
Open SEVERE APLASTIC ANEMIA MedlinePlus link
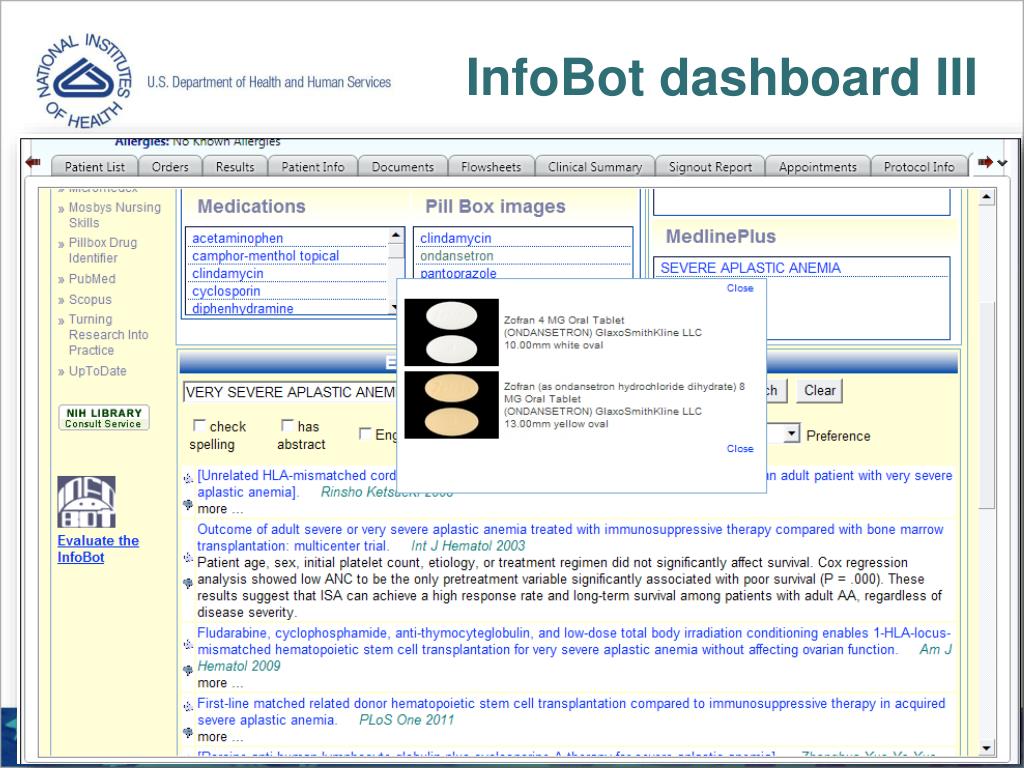click(750, 268)
